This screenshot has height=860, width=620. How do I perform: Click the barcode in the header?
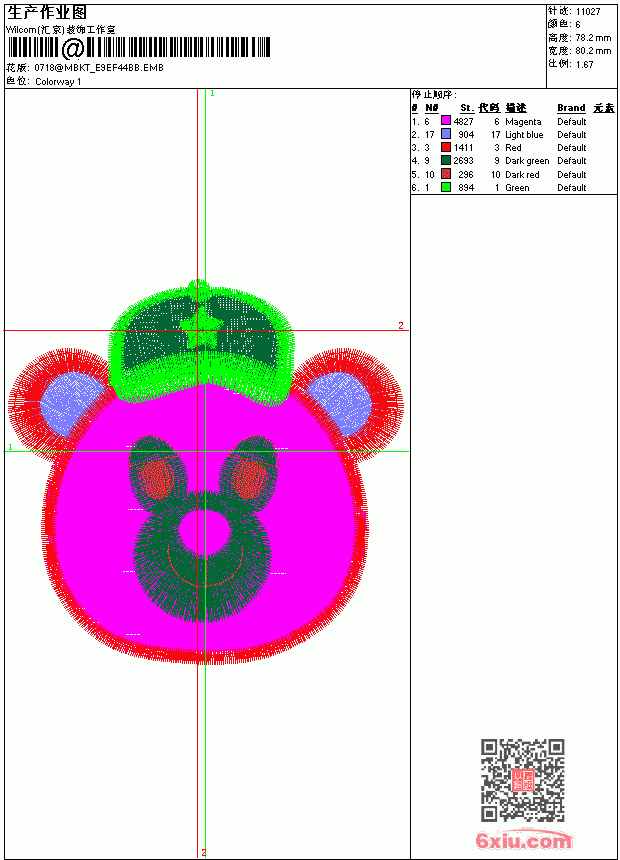click(139, 48)
